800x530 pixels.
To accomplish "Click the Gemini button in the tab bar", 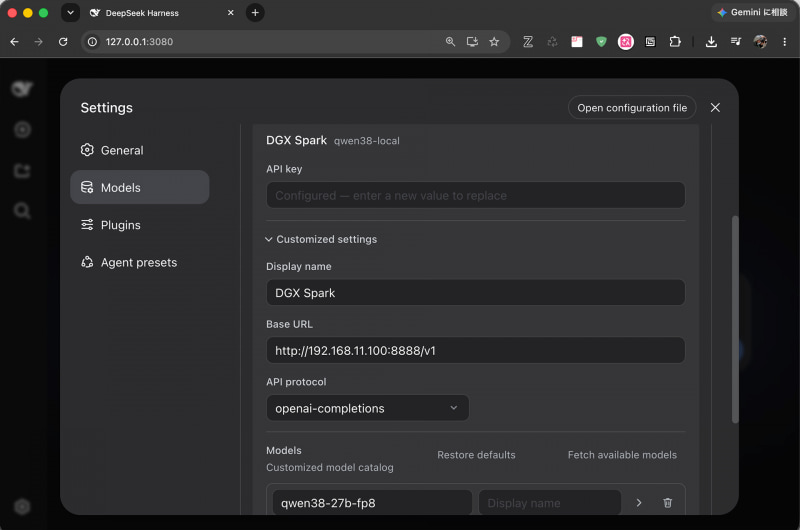I will 752,12.
